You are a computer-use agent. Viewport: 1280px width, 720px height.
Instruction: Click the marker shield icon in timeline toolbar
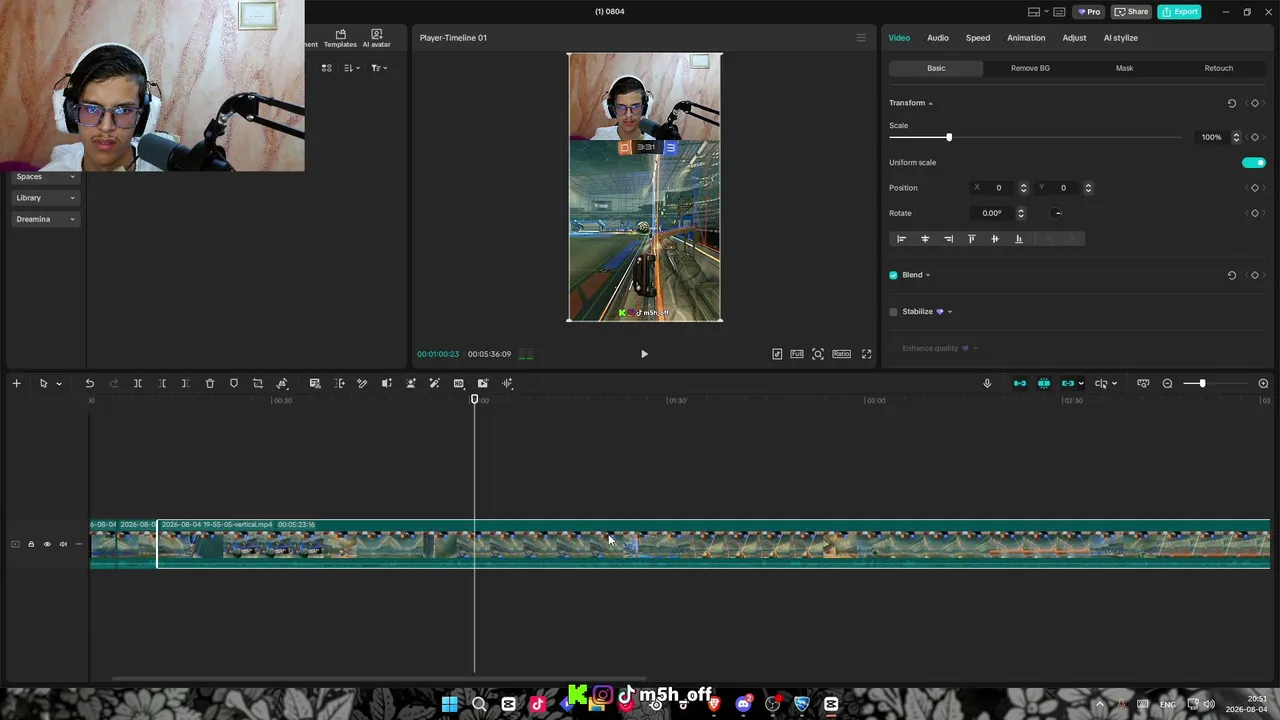[234, 383]
